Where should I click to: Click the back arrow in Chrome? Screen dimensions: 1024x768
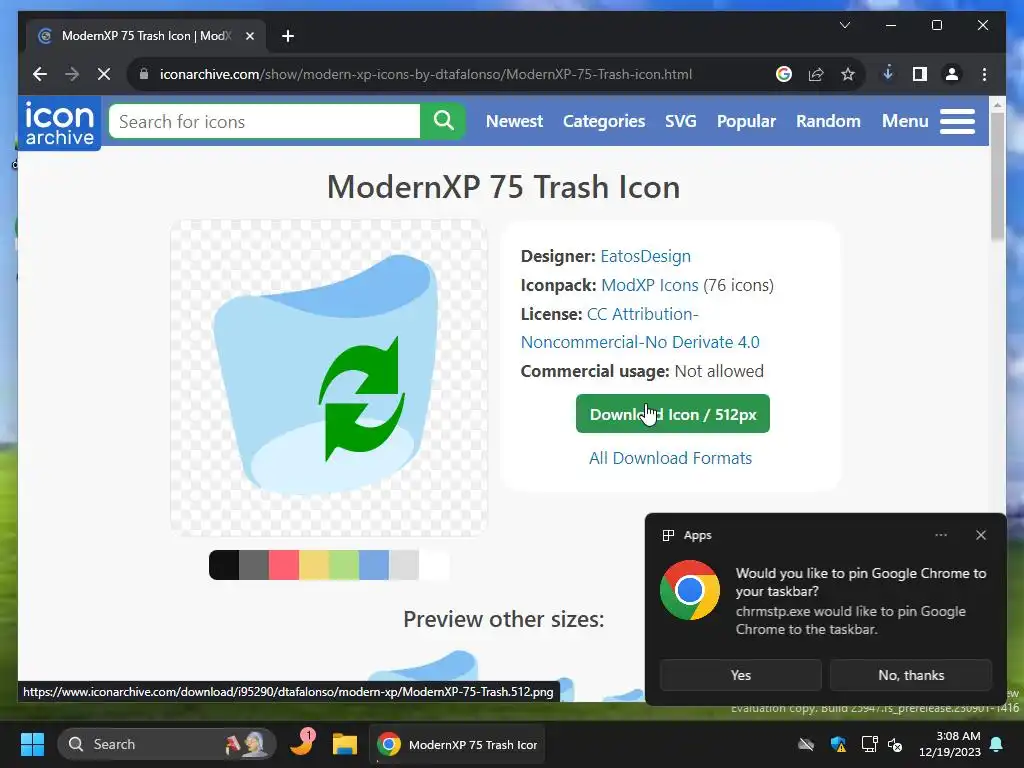(x=40, y=74)
